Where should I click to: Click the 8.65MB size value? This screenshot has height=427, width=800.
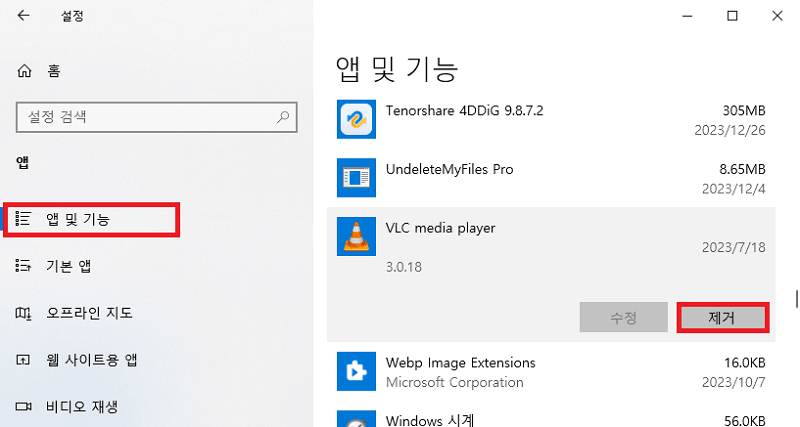(742, 169)
